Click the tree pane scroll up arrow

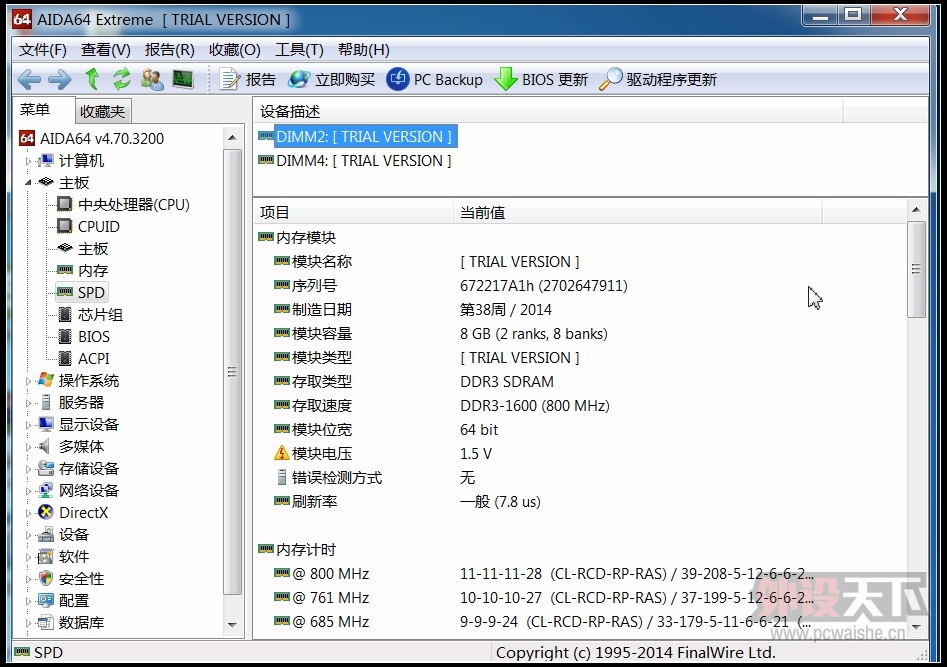(232, 138)
